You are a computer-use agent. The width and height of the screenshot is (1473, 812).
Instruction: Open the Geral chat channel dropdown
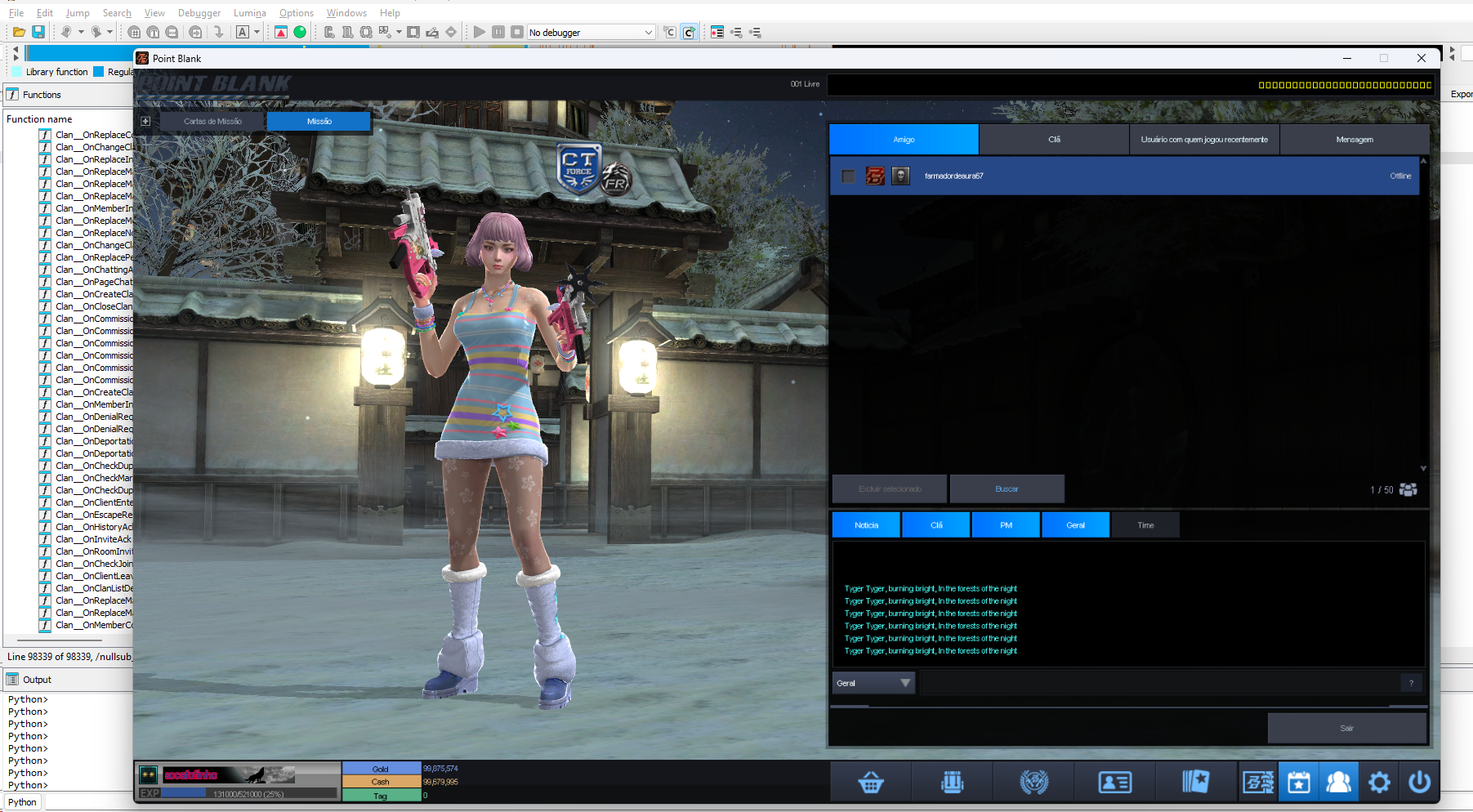(x=873, y=683)
